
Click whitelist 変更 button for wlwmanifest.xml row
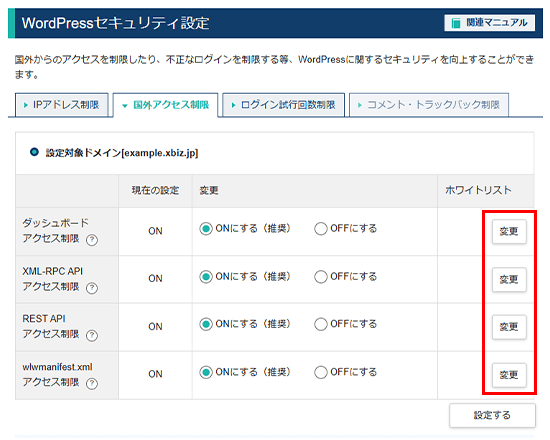coord(509,375)
